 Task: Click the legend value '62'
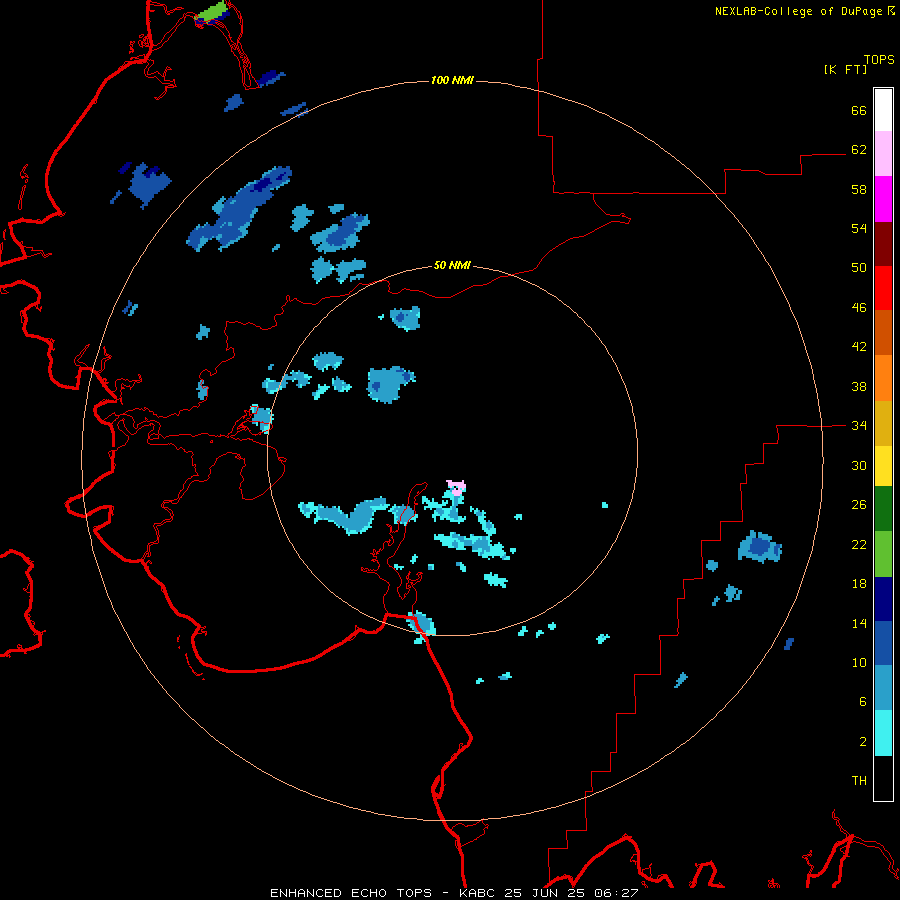coord(859,150)
